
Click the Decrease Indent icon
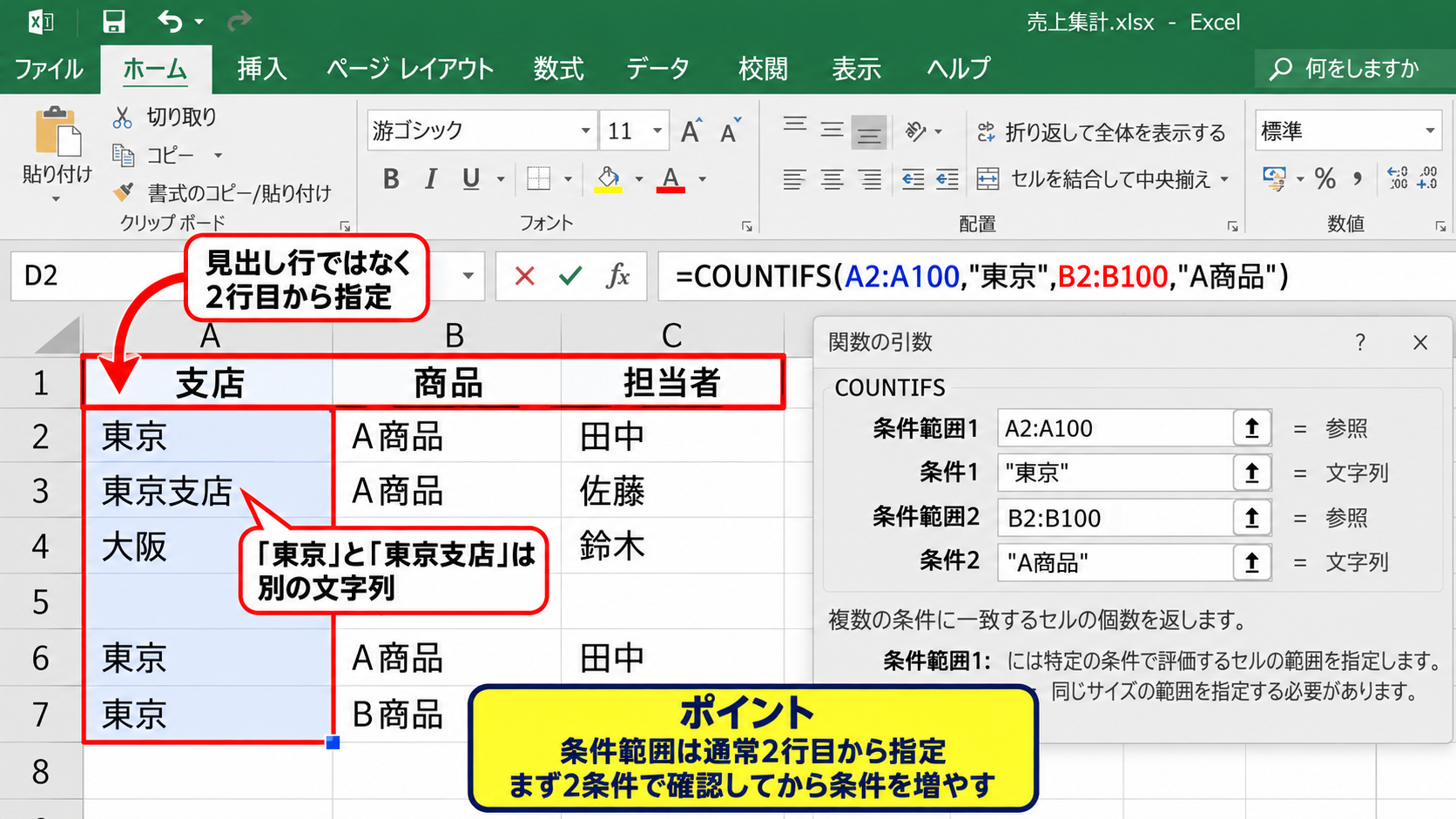point(913,179)
